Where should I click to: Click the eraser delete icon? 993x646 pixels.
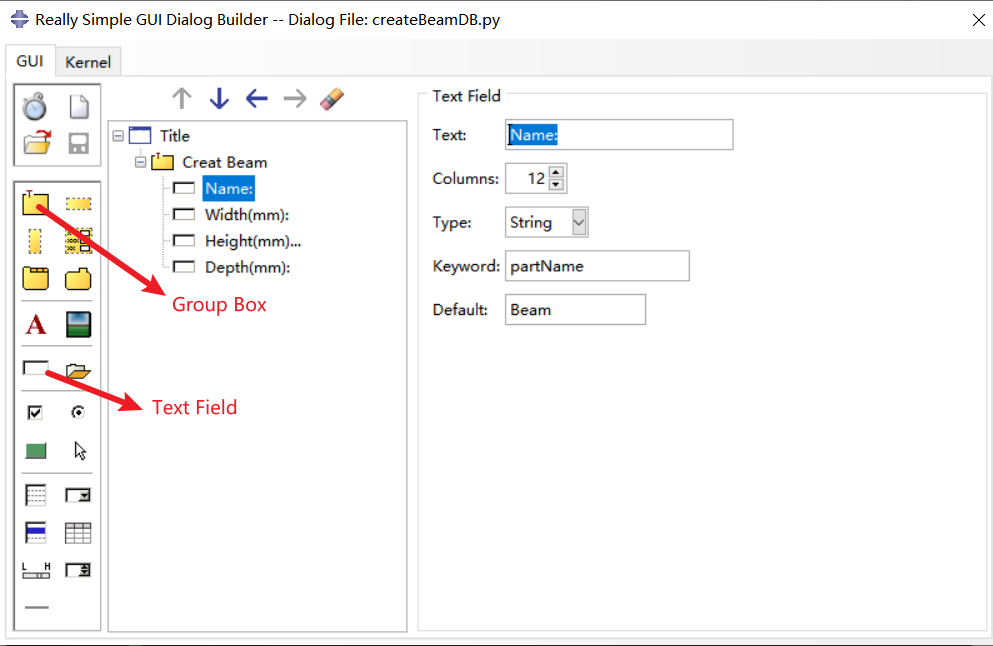click(x=332, y=98)
